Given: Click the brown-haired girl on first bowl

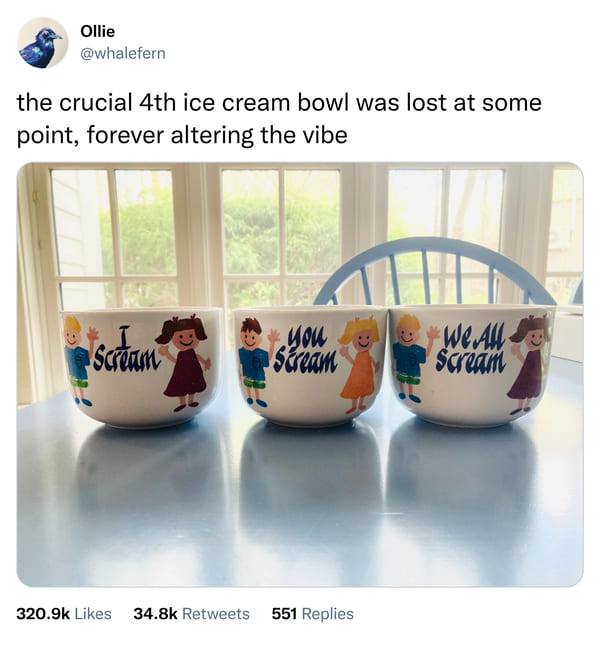Looking at the screenshot, I should point(183,363).
